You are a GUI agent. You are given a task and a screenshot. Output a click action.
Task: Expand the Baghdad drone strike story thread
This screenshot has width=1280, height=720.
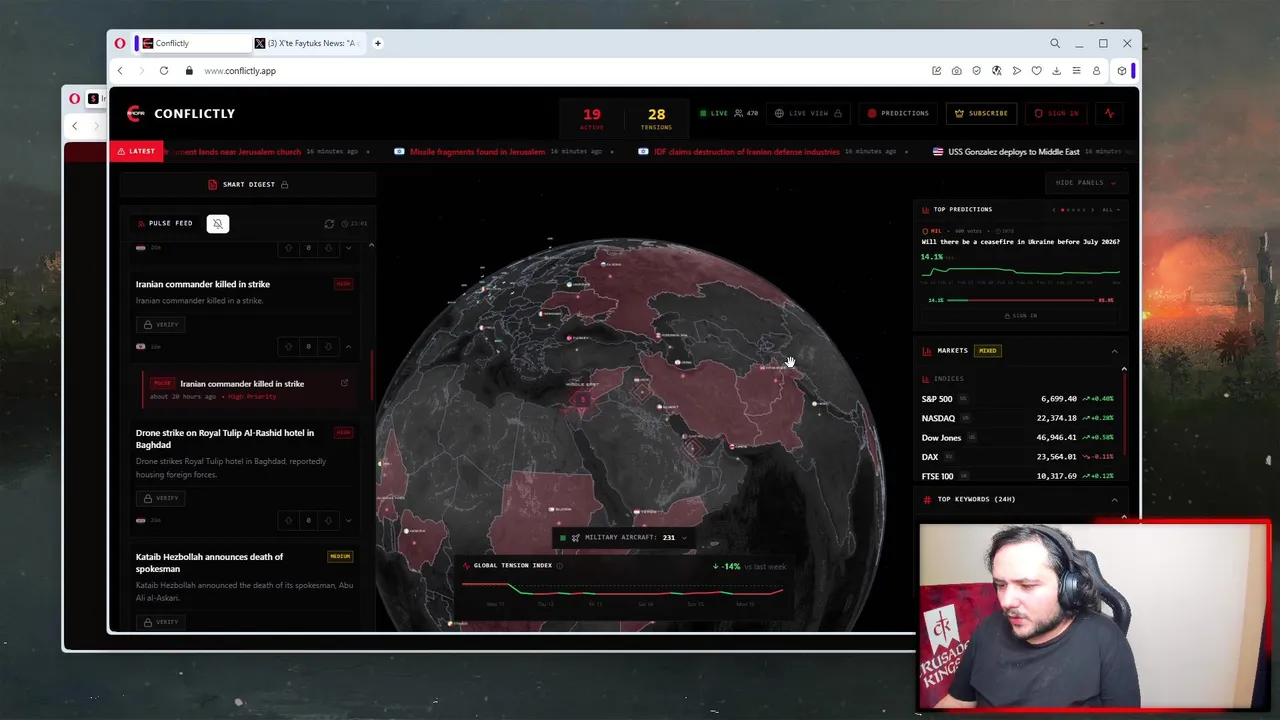click(x=348, y=520)
